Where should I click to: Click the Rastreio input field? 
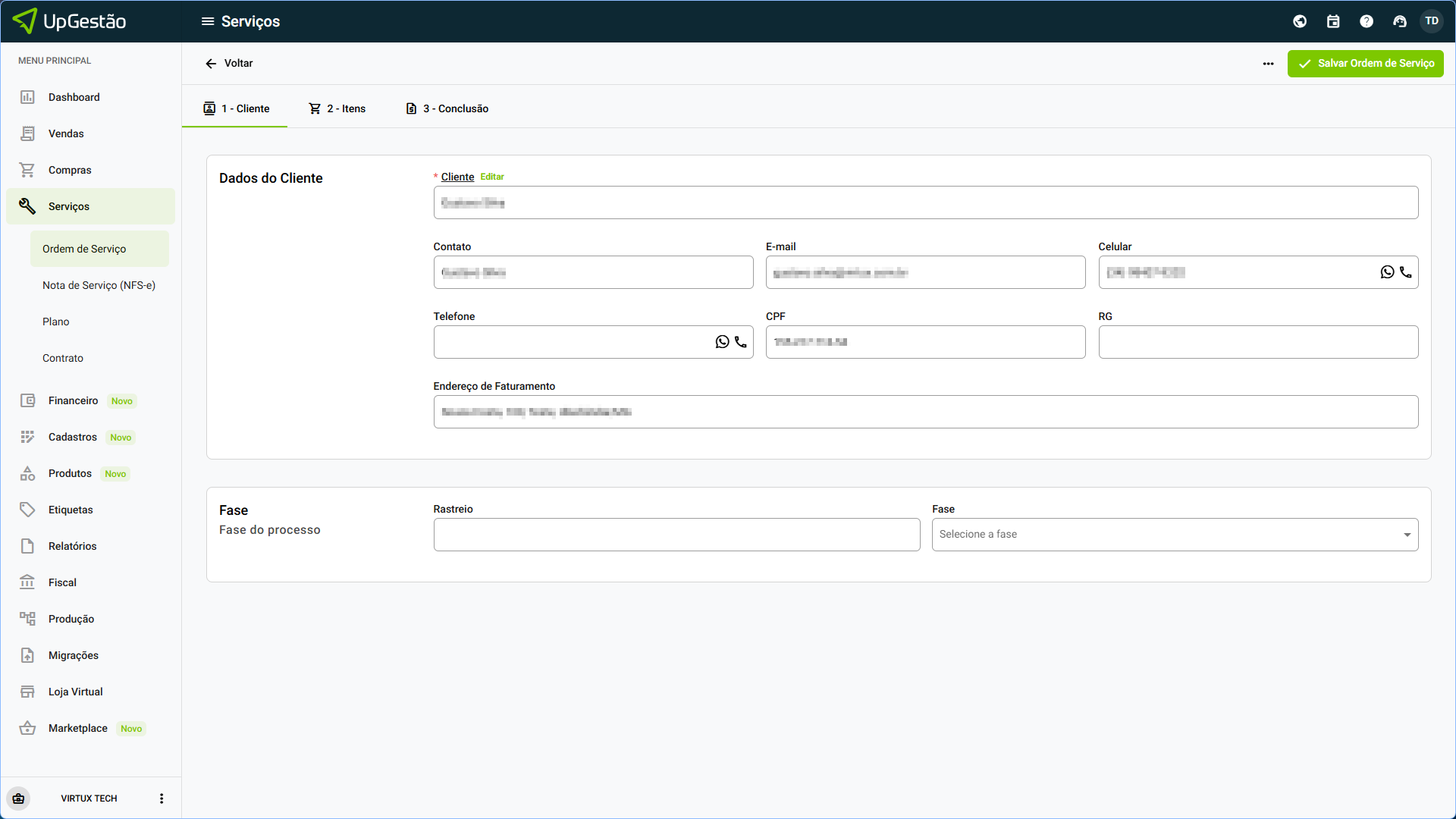(x=676, y=535)
